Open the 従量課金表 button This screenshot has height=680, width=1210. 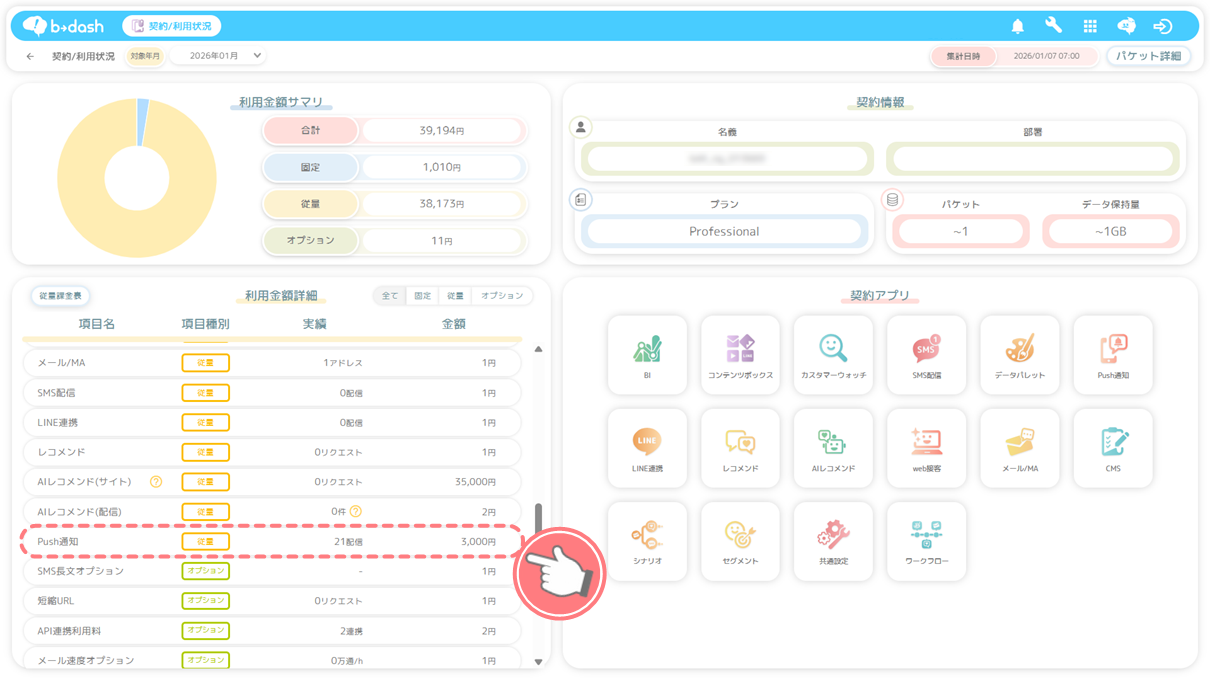[x=61, y=296]
